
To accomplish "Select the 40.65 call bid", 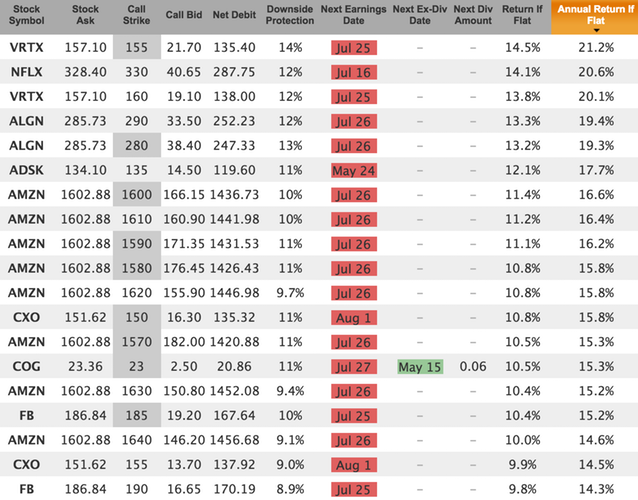I will (184, 72).
